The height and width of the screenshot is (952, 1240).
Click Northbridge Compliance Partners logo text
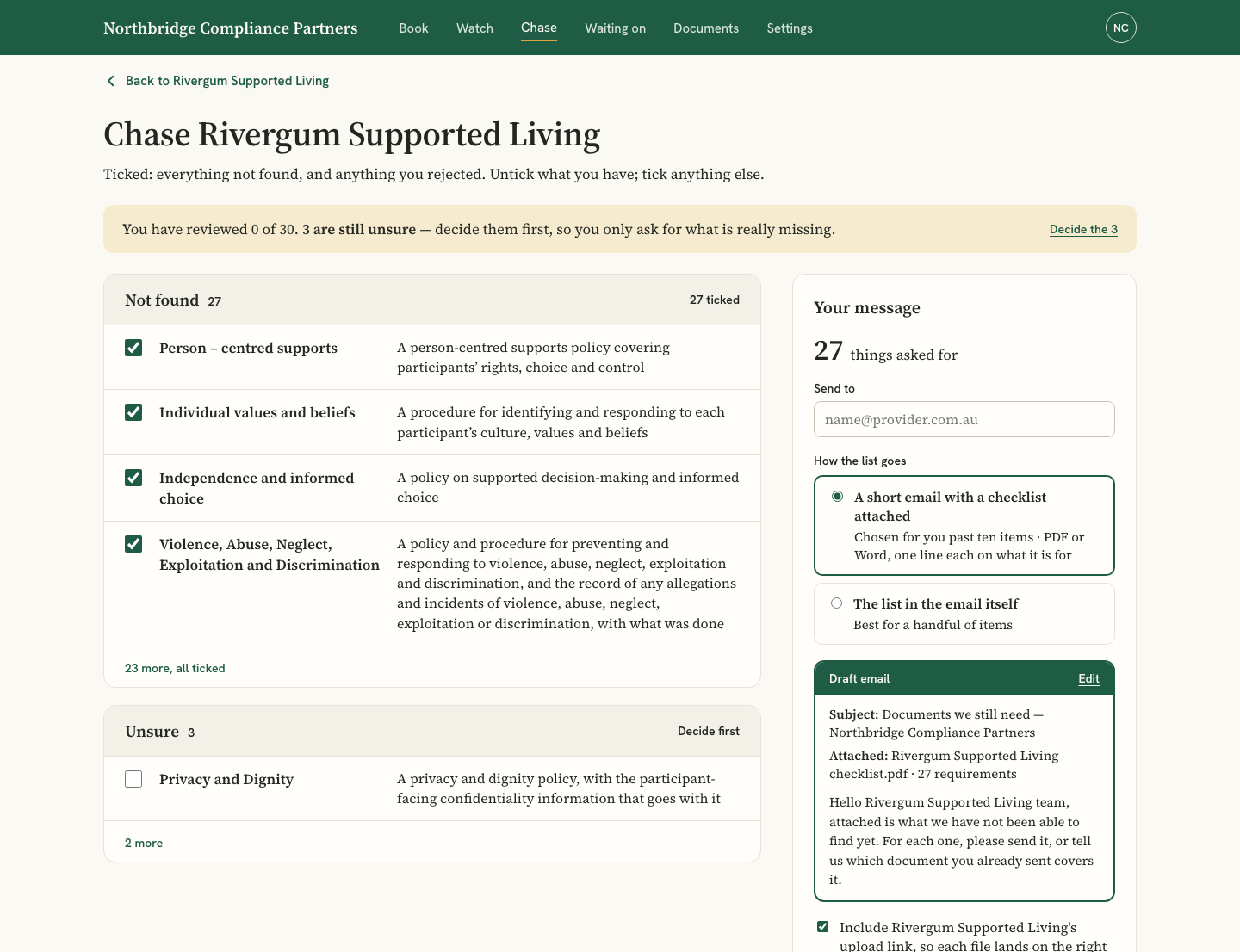point(231,28)
